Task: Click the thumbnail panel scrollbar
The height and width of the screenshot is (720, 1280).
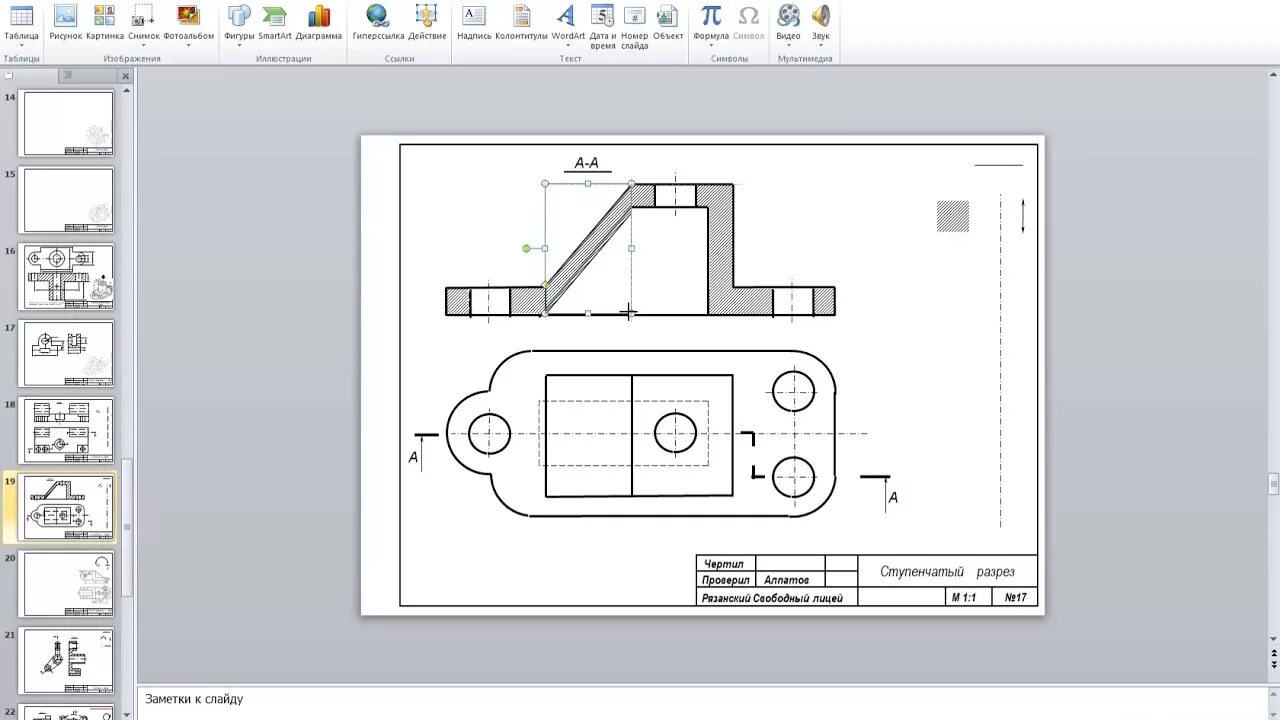Action: 127,527
